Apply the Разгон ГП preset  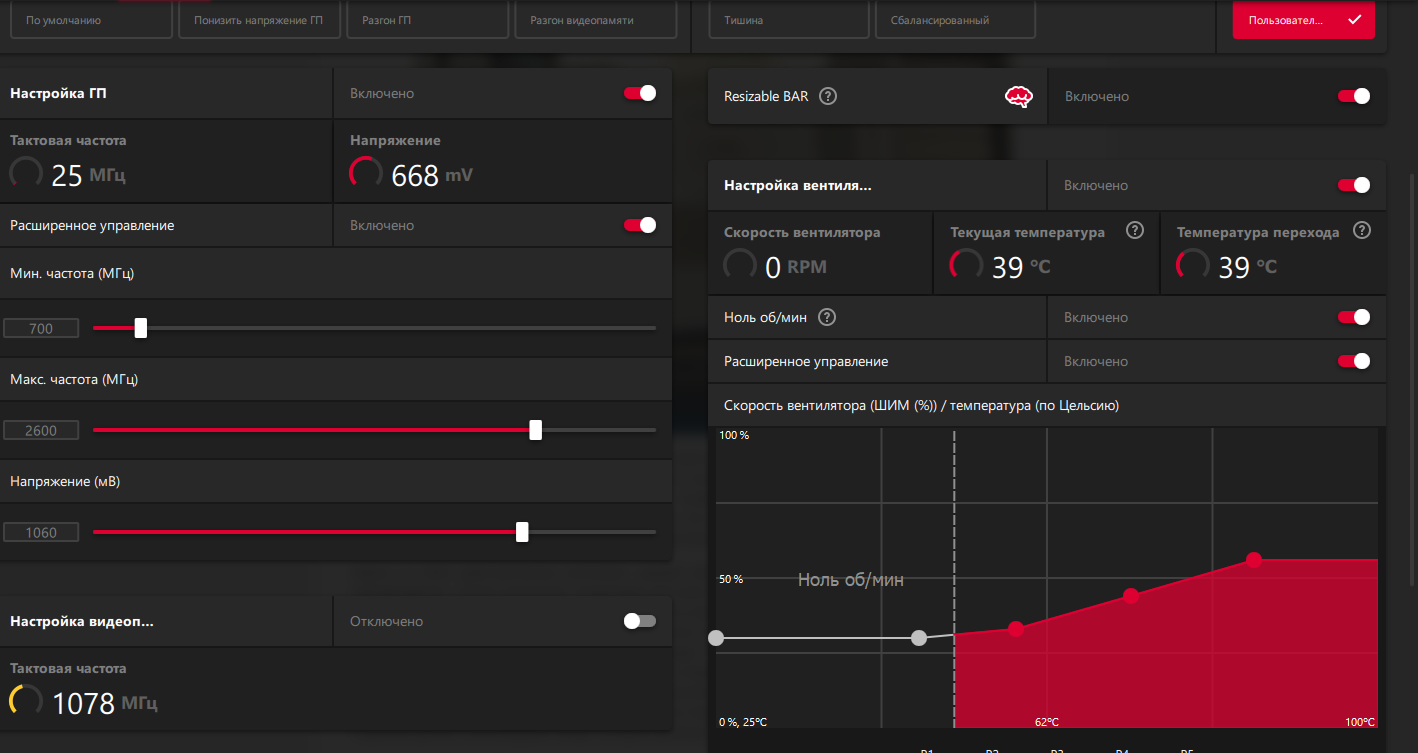pos(428,19)
